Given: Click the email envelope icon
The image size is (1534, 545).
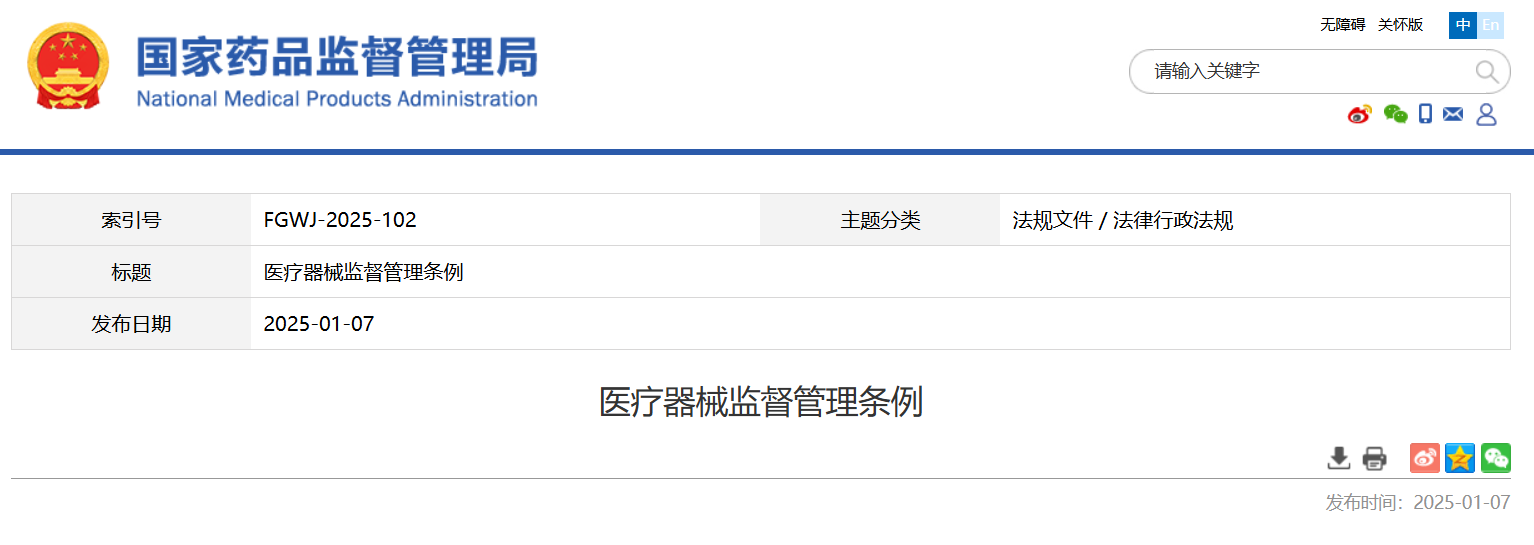Looking at the screenshot, I should (x=1453, y=114).
